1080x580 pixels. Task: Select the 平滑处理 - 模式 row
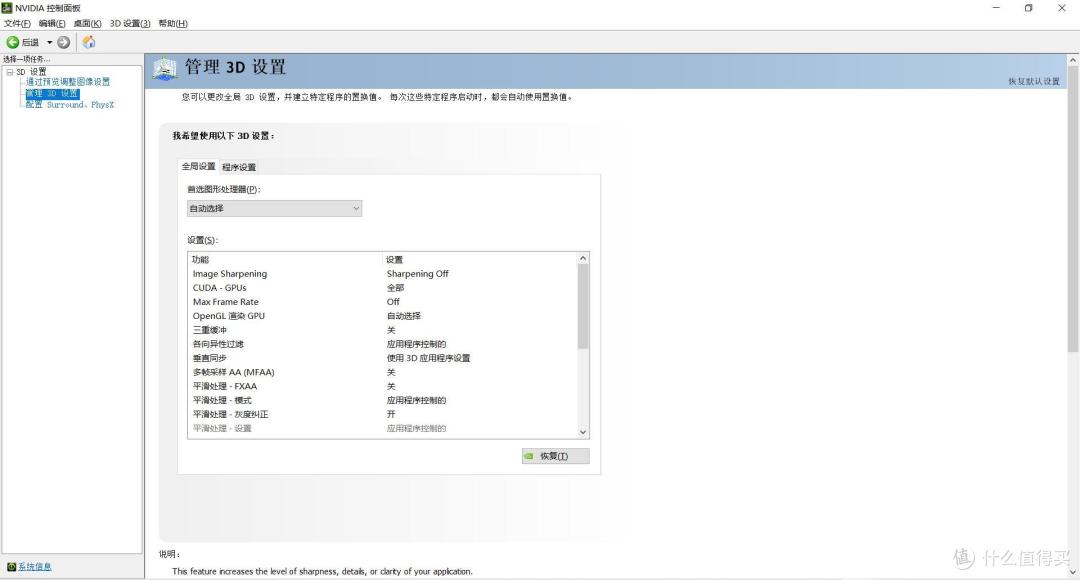[382, 400]
